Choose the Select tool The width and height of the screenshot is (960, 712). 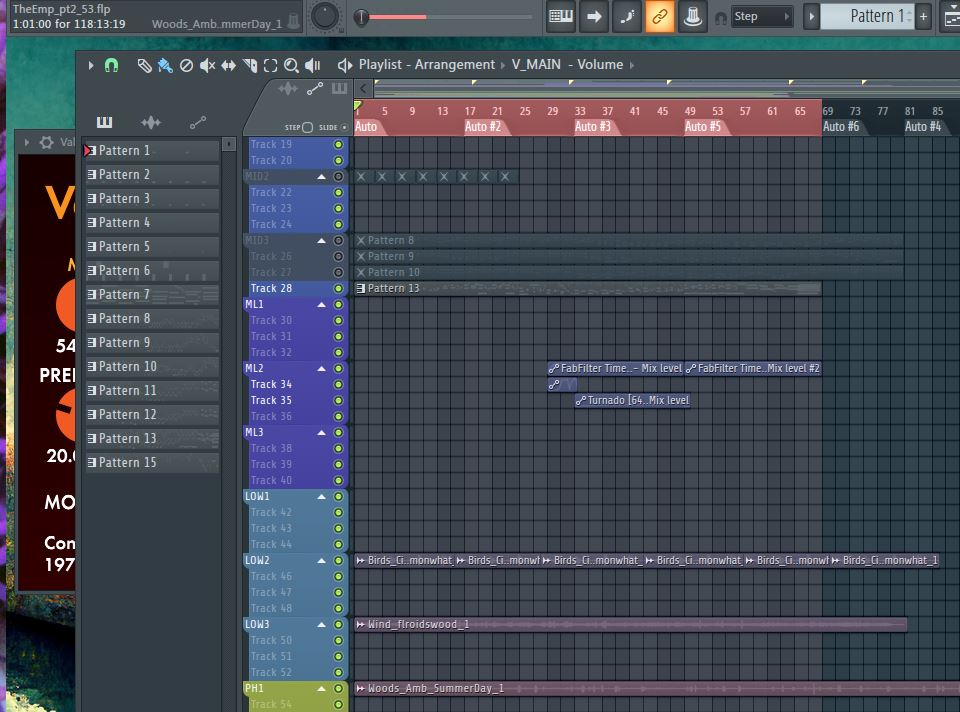270,66
